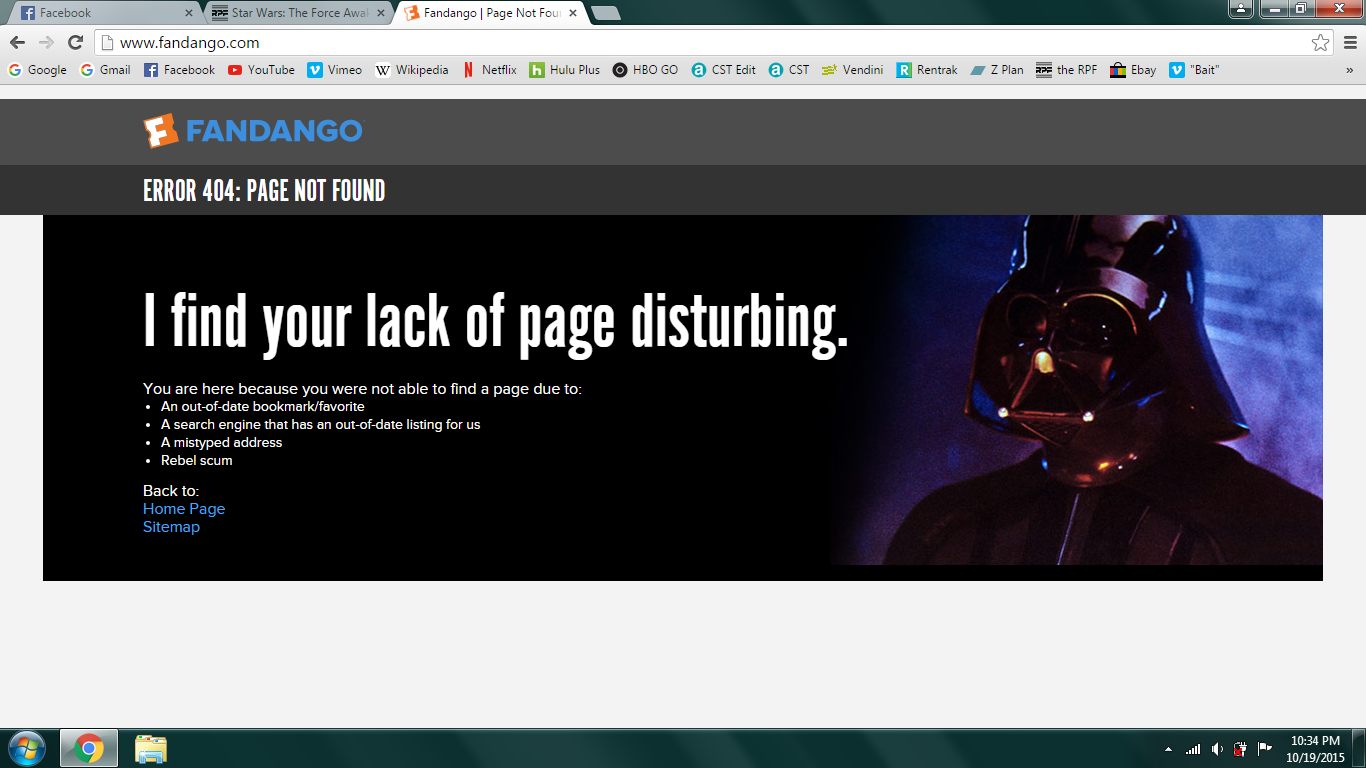Open the Facebook bookmark in bookmarks bar
The width and height of the screenshot is (1366, 768).
click(x=179, y=70)
